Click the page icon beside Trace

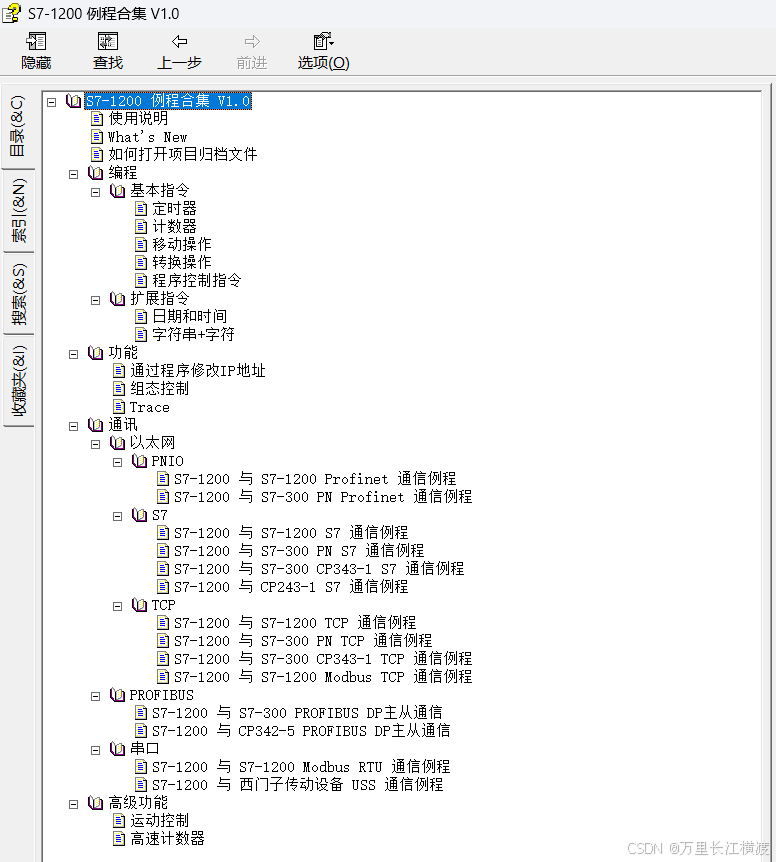tap(119, 407)
